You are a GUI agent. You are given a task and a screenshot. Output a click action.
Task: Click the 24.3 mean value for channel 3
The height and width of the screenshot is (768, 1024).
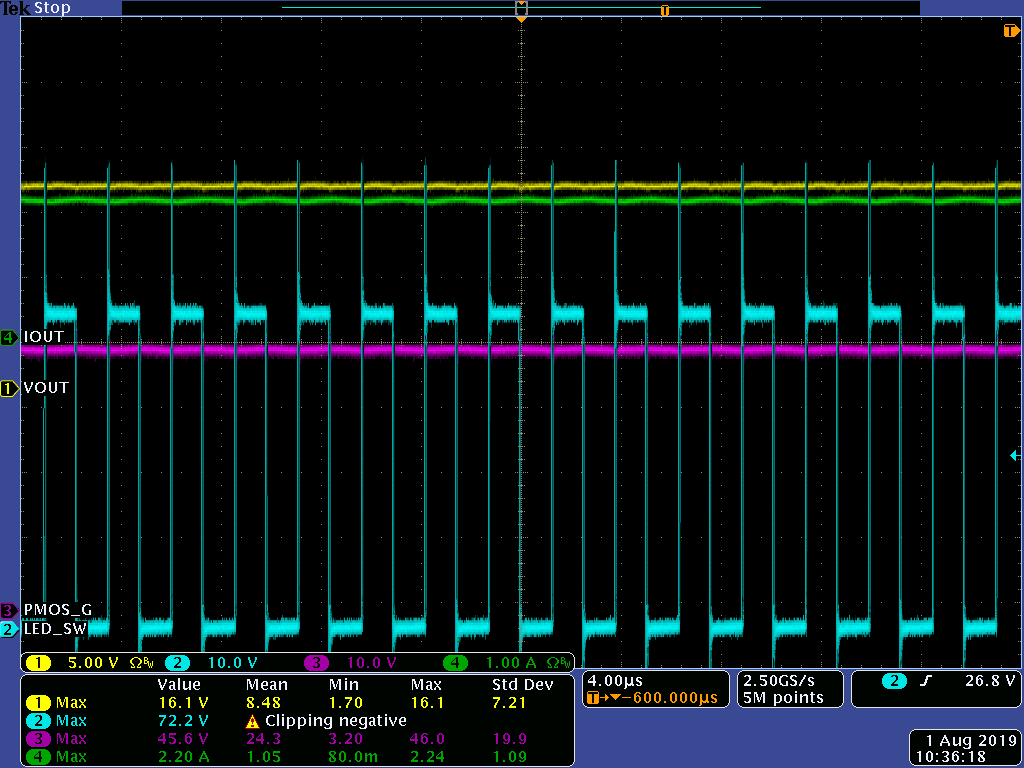coord(263,739)
